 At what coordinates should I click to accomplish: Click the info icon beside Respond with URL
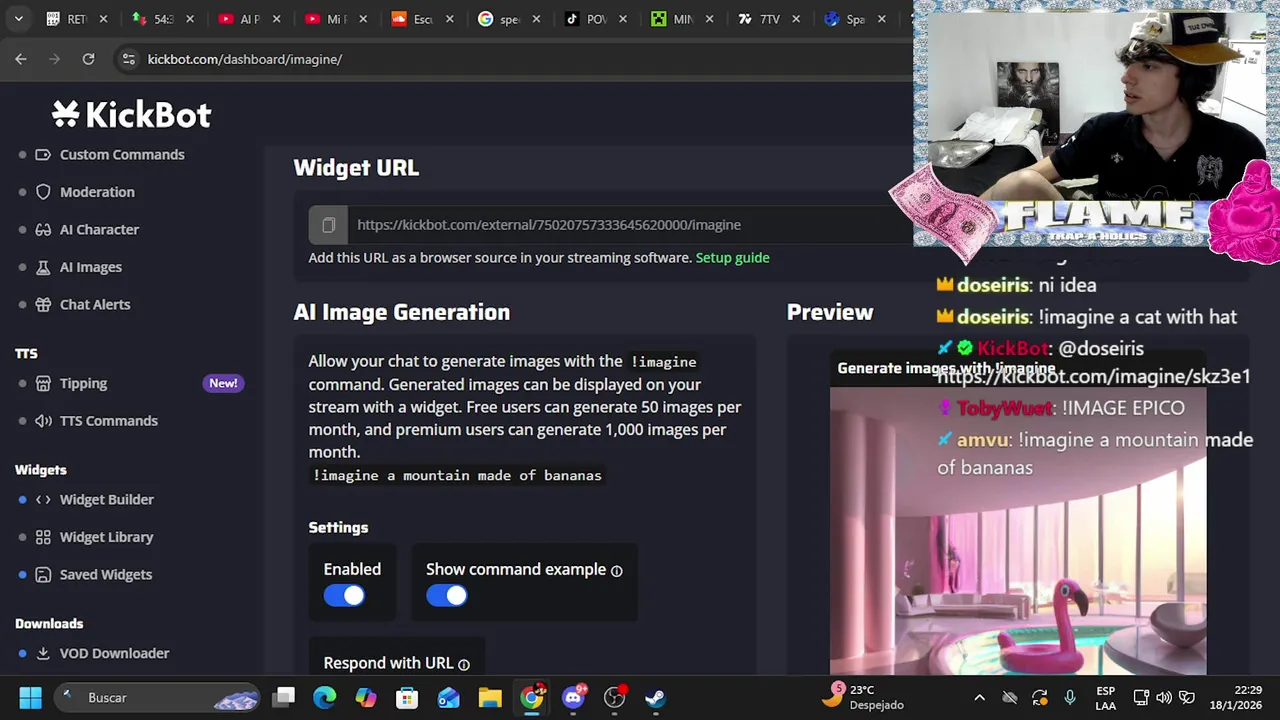coord(463,664)
